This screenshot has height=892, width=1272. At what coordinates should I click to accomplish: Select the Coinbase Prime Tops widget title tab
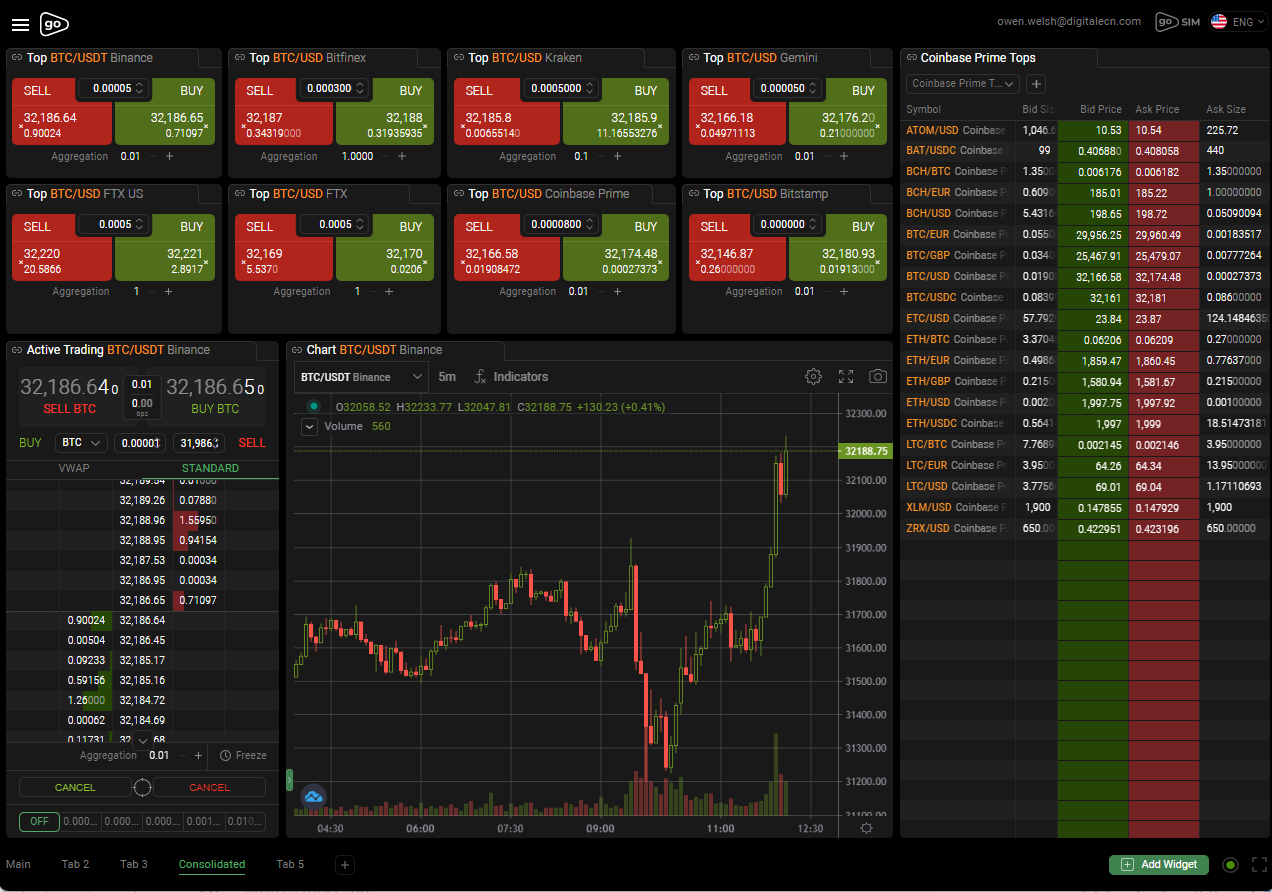[x=978, y=58]
